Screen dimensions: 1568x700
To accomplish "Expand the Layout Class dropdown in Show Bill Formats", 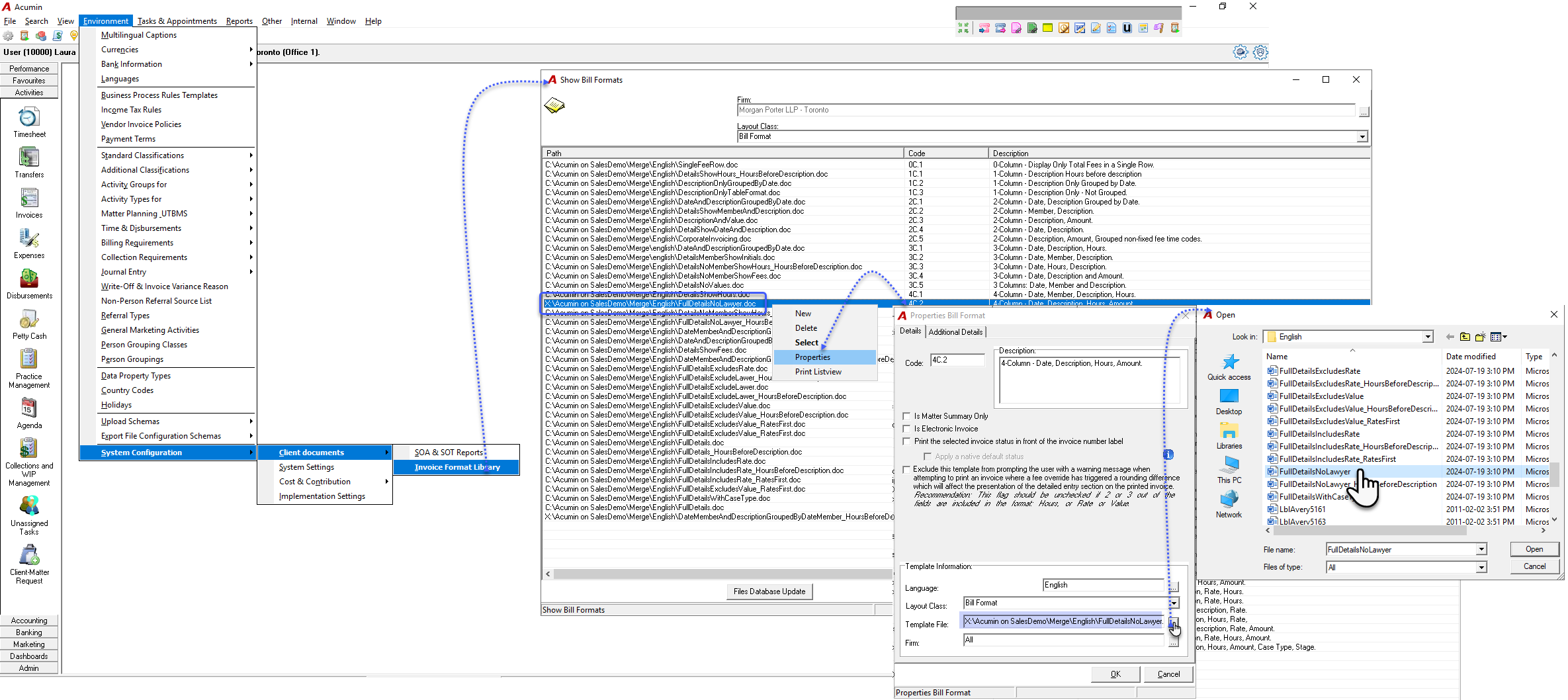I will (x=1362, y=137).
